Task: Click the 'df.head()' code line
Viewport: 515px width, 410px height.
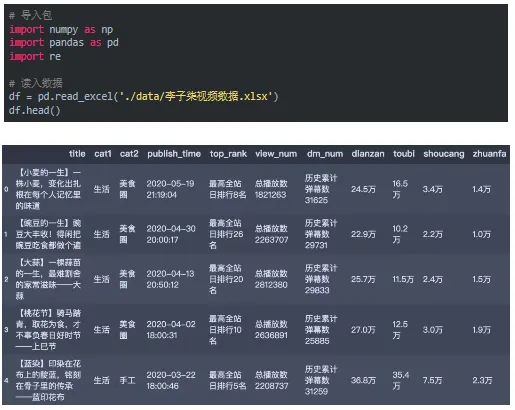Action: pyautogui.click(x=35, y=110)
